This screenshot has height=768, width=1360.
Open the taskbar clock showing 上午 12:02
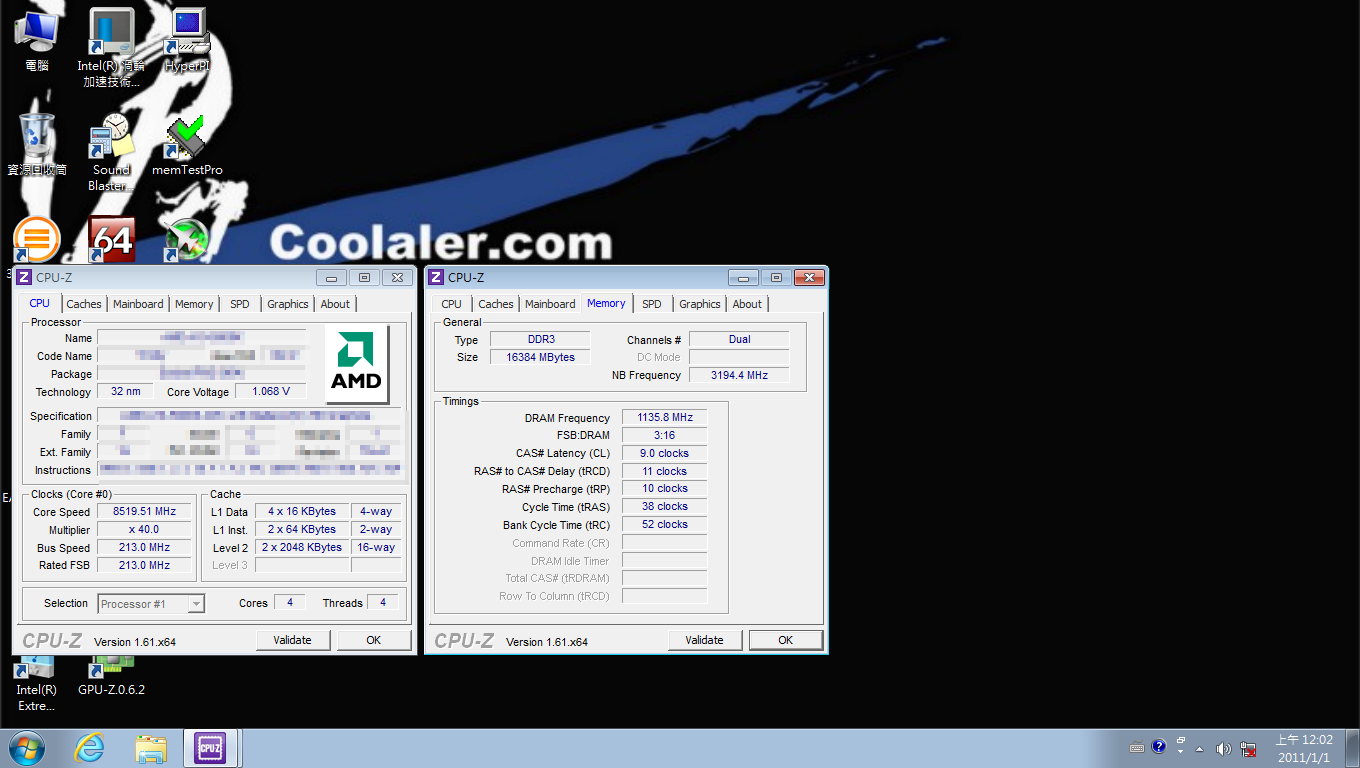click(1304, 748)
